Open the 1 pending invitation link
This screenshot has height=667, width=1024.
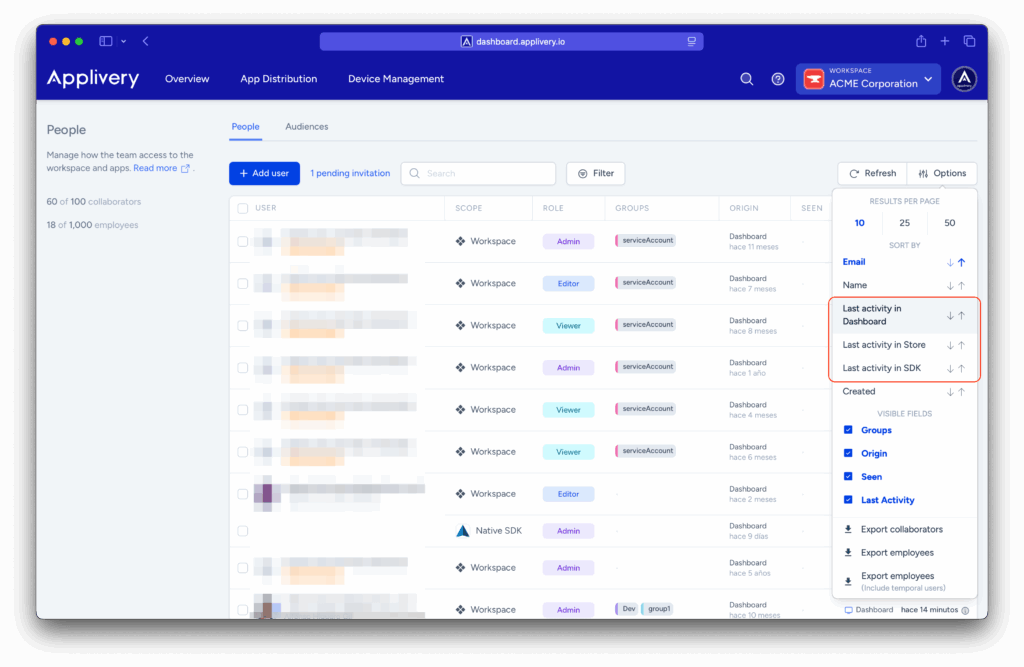pos(350,173)
